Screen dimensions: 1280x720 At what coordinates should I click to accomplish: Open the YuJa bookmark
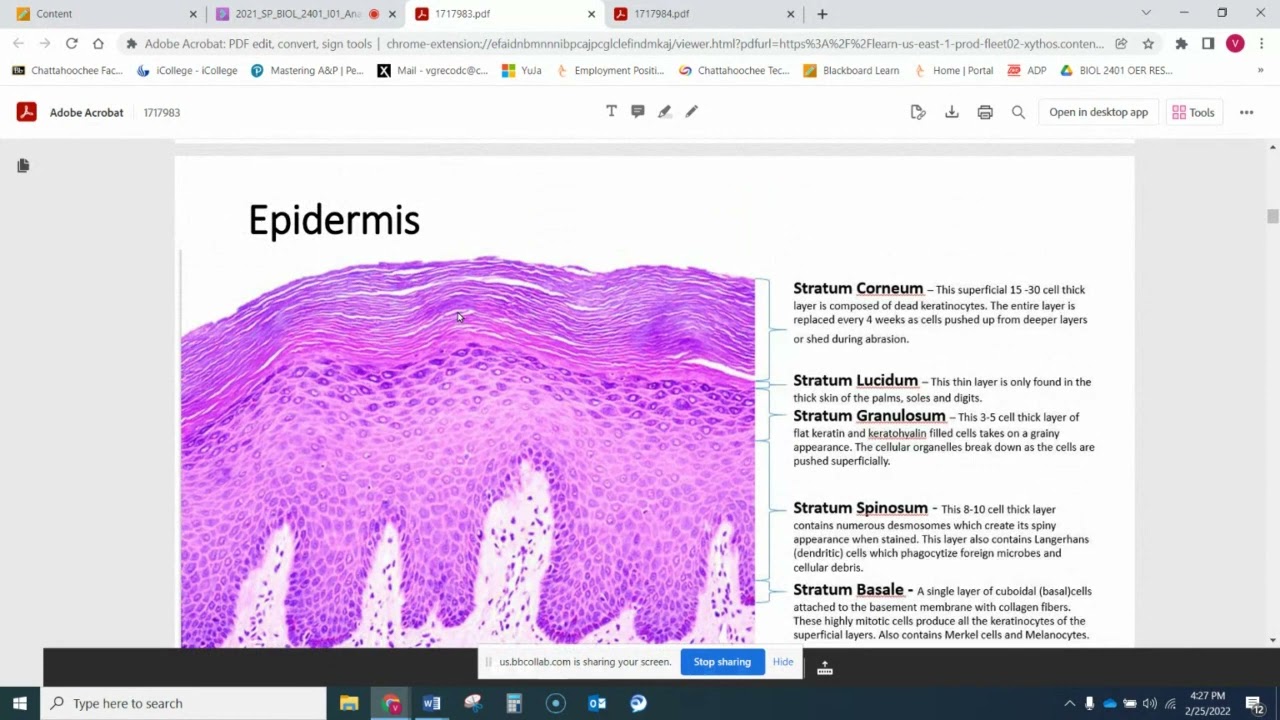tap(522, 70)
